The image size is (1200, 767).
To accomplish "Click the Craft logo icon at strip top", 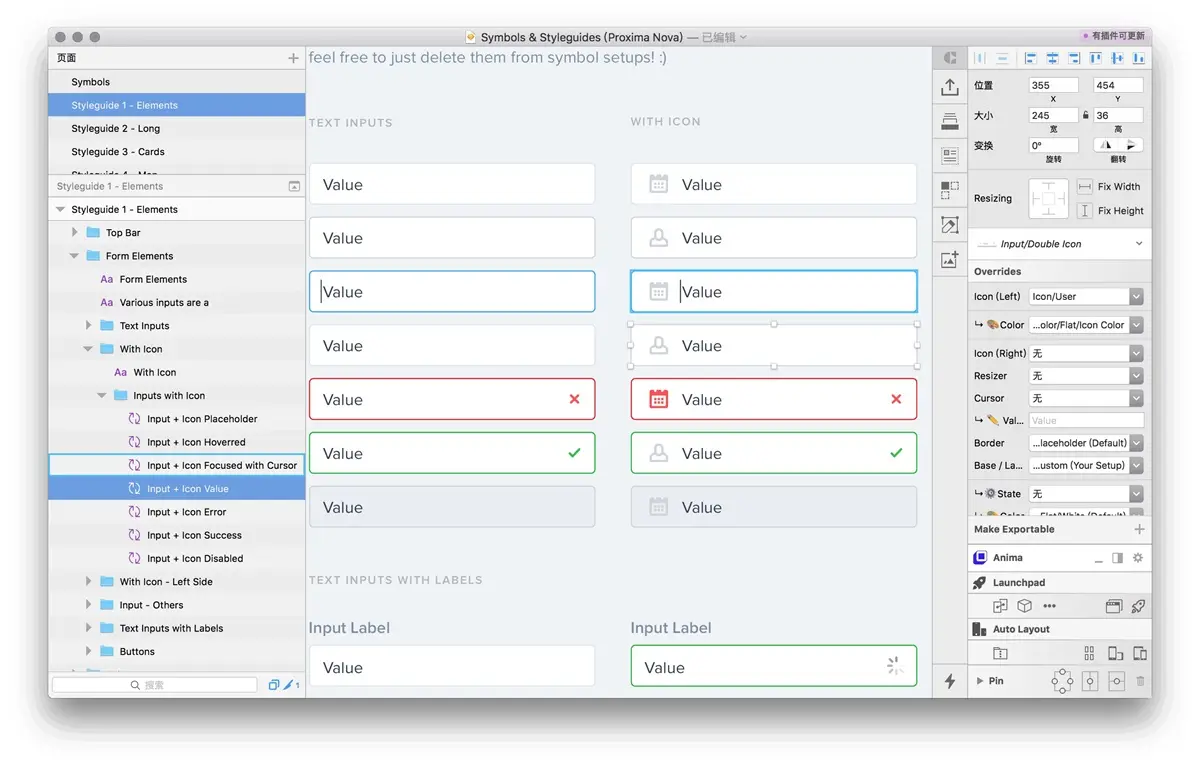I will coord(950,58).
